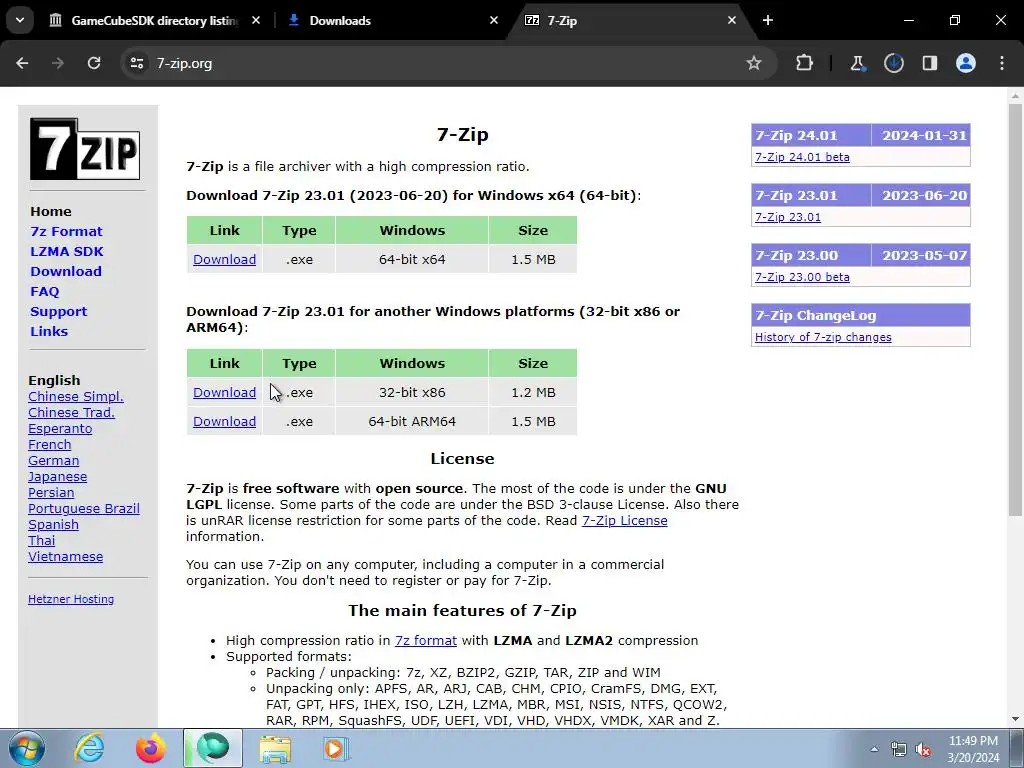Click the browser forward arrow
1024x768 pixels.
pyautogui.click(x=58, y=63)
